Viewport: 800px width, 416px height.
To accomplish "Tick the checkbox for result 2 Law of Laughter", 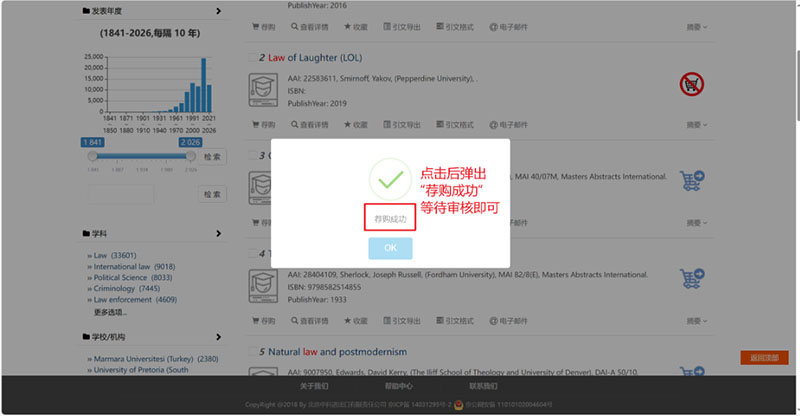I will click(x=252, y=58).
